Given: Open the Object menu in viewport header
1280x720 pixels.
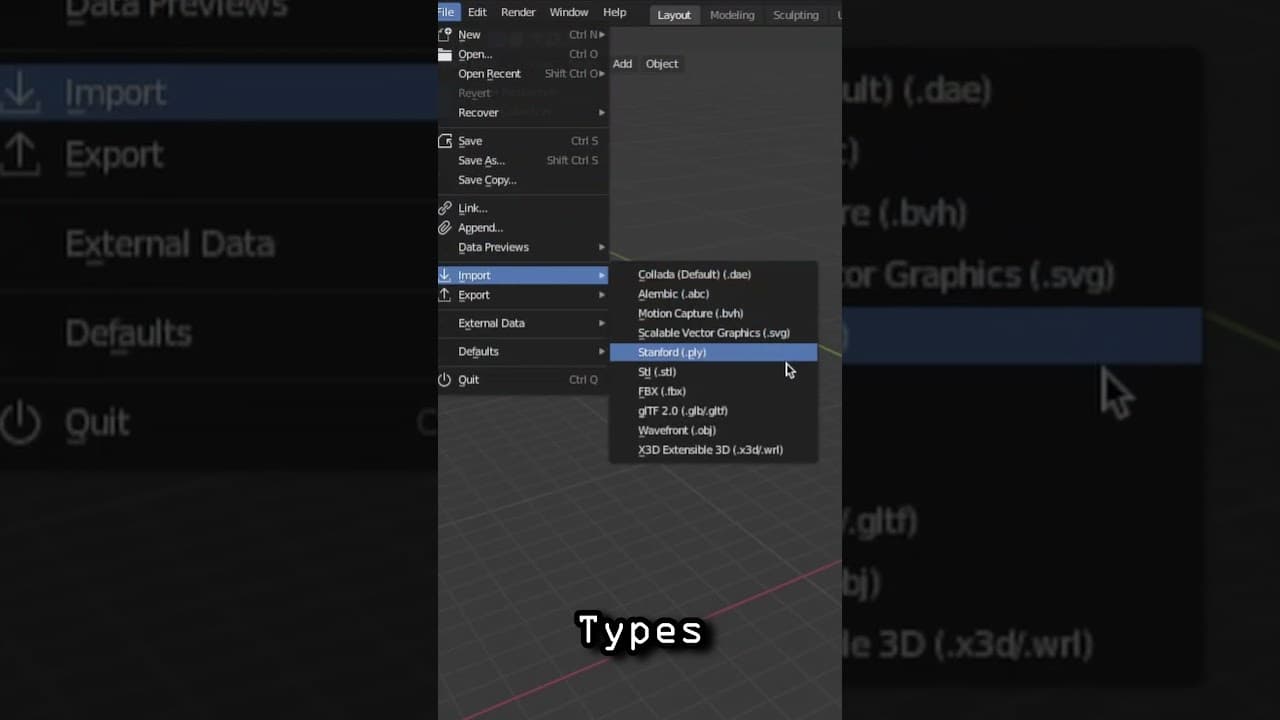Looking at the screenshot, I should [662, 64].
